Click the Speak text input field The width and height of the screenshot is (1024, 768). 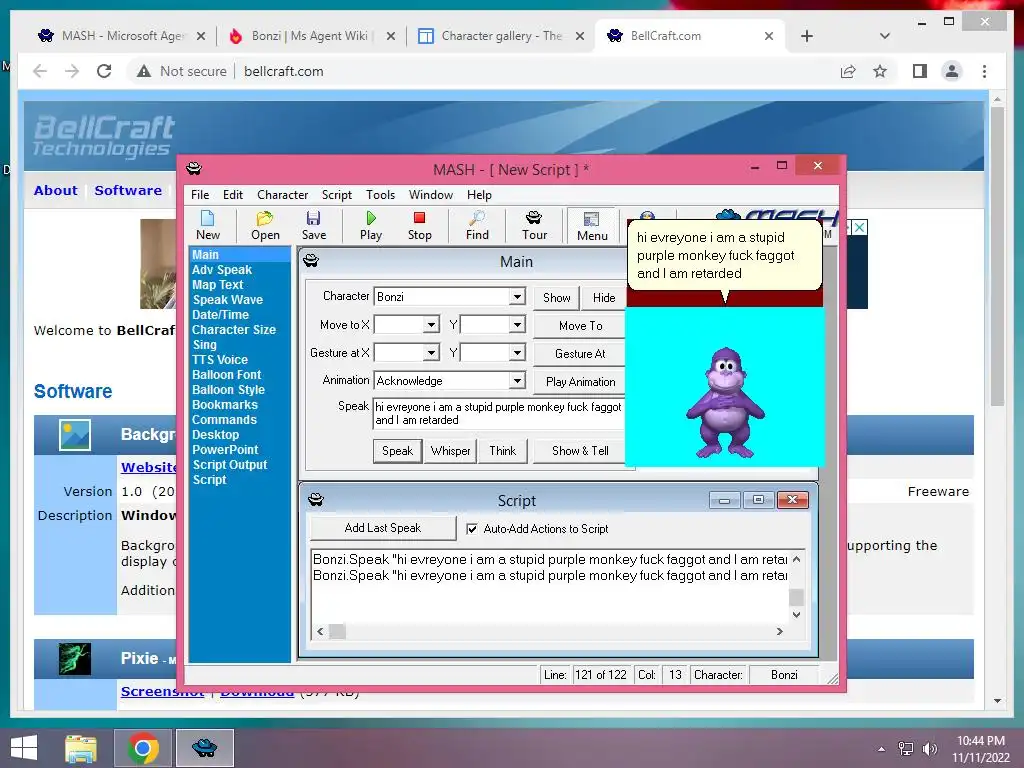[x=498, y=413]
